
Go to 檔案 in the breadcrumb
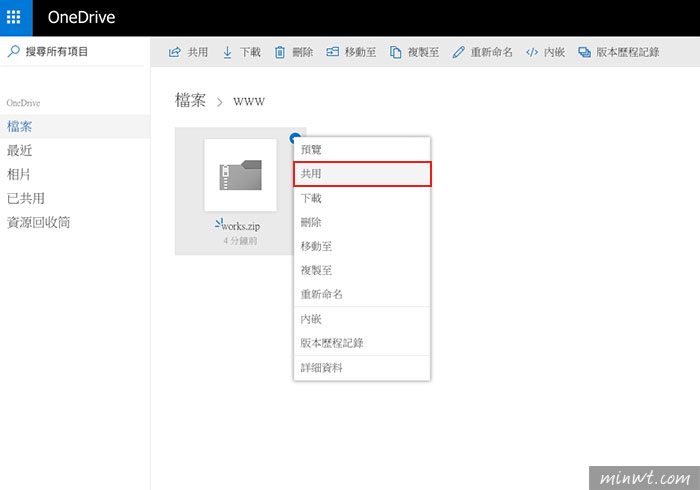click(x=190, y=100)
